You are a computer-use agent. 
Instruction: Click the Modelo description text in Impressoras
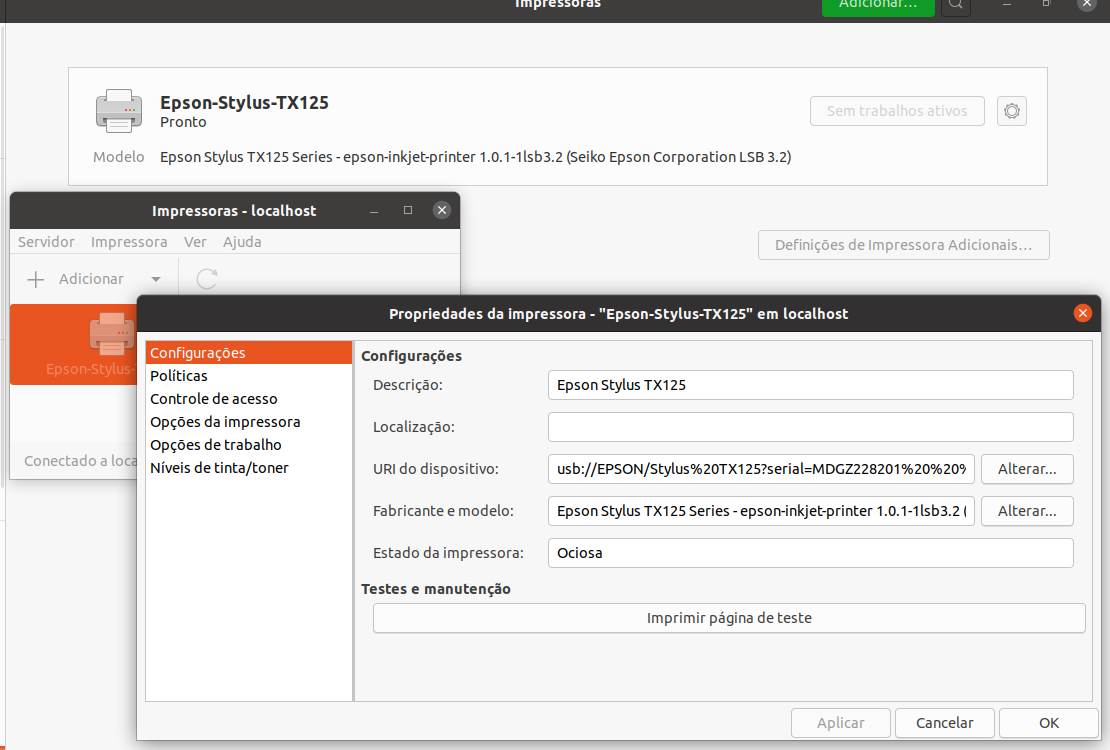click(x=476, y=157)
